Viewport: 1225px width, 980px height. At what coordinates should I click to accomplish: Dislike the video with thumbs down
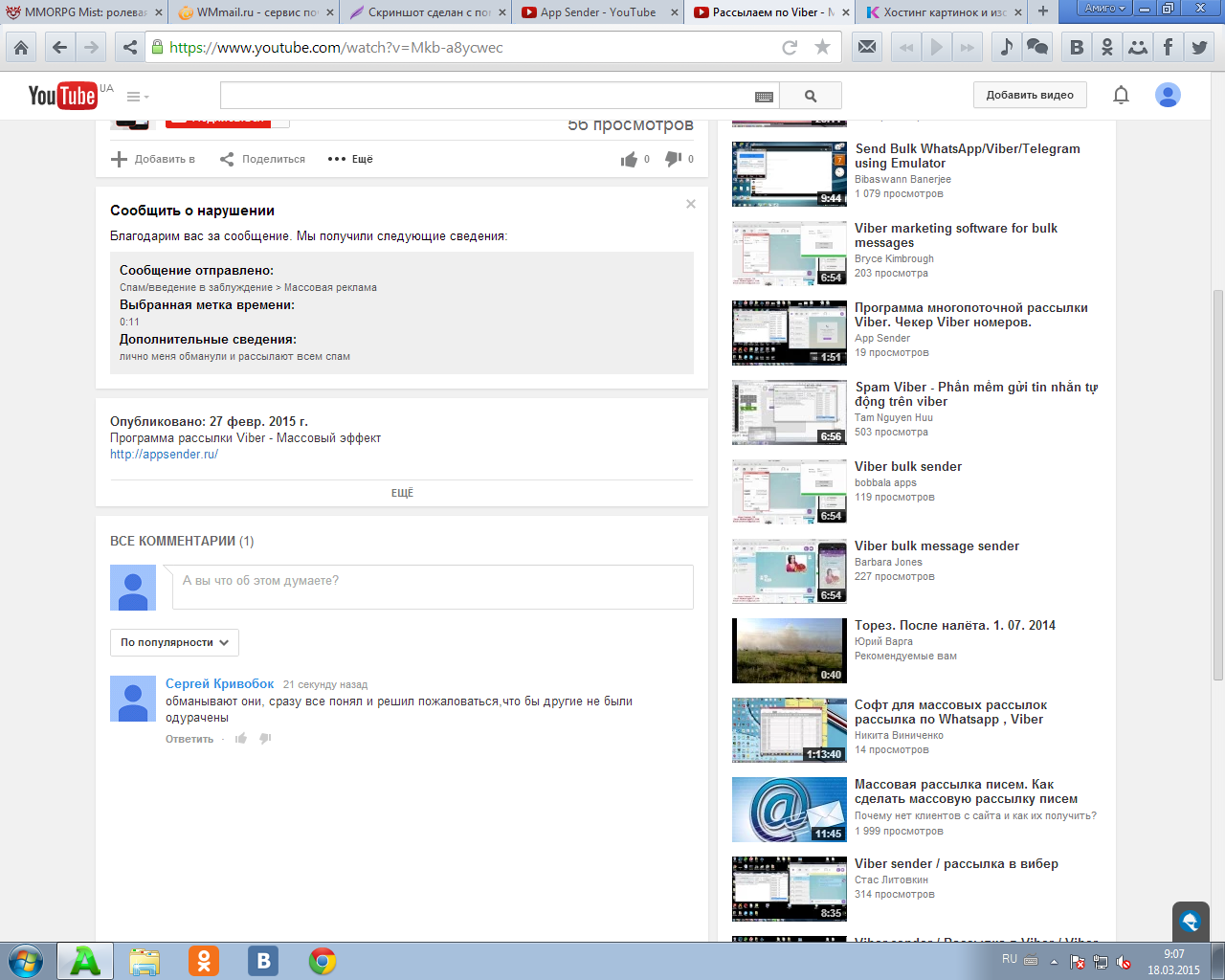click(x=674, y=159)
